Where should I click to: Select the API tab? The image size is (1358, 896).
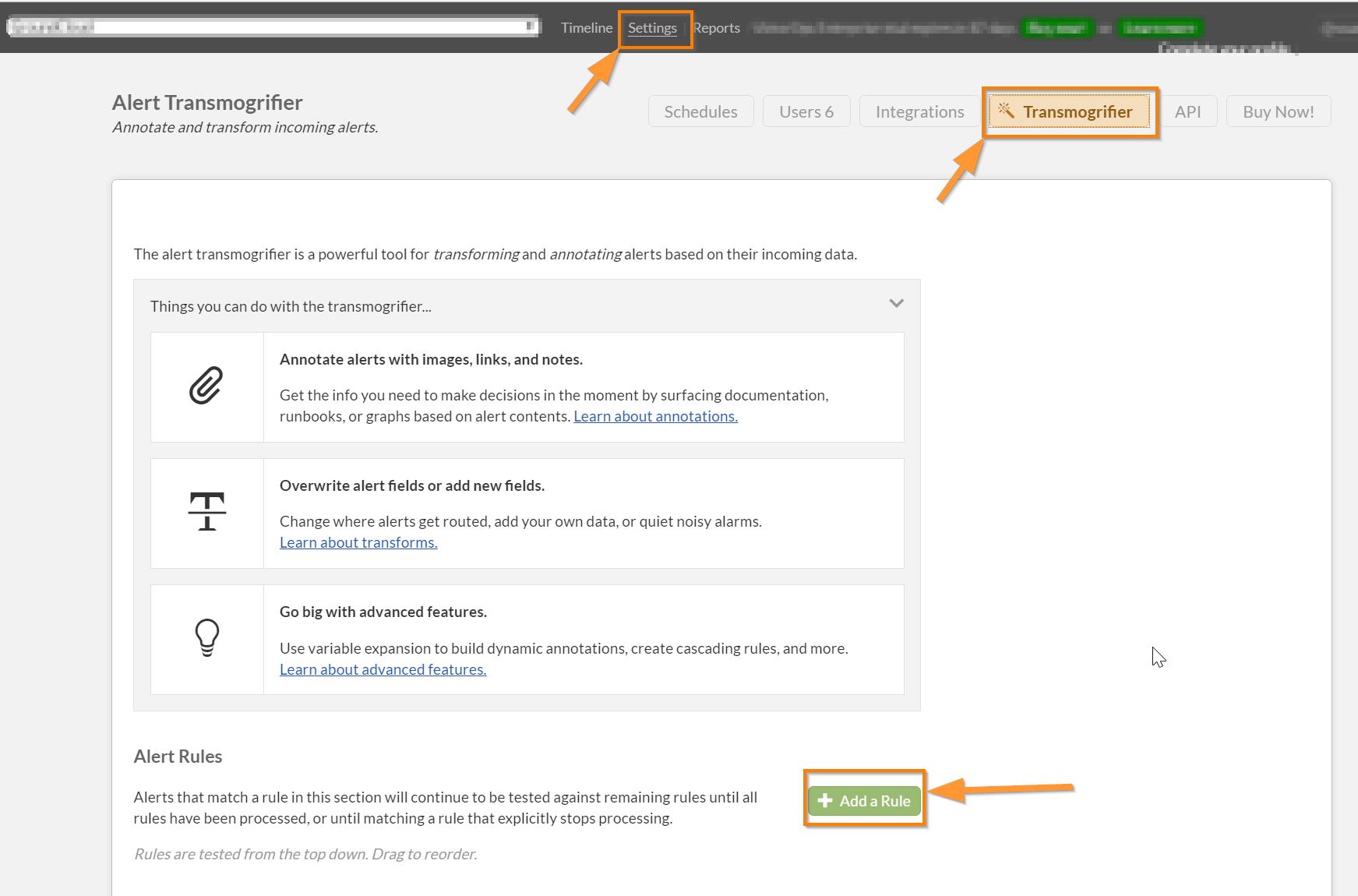(1187, 111)
